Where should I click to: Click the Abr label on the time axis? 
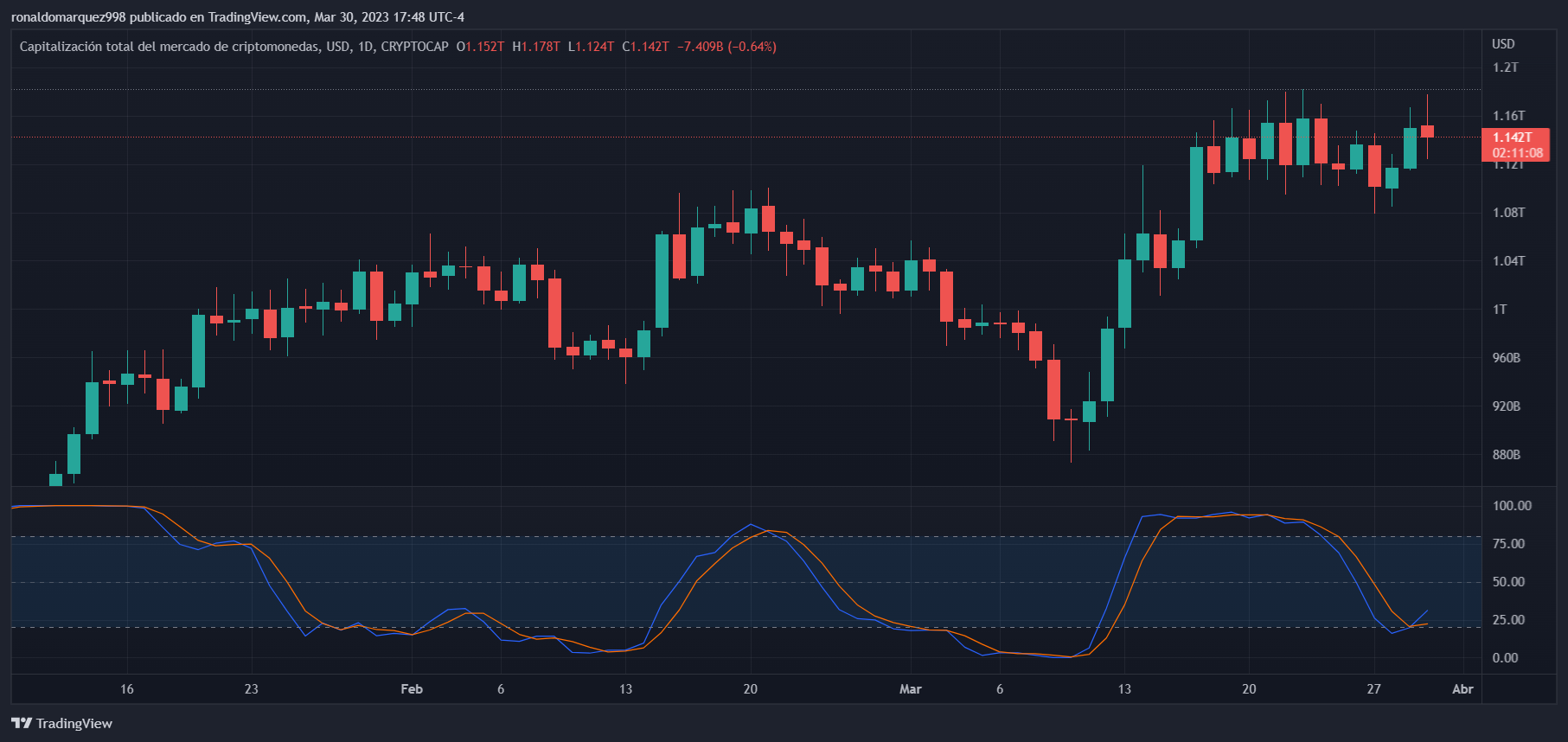1462,689
